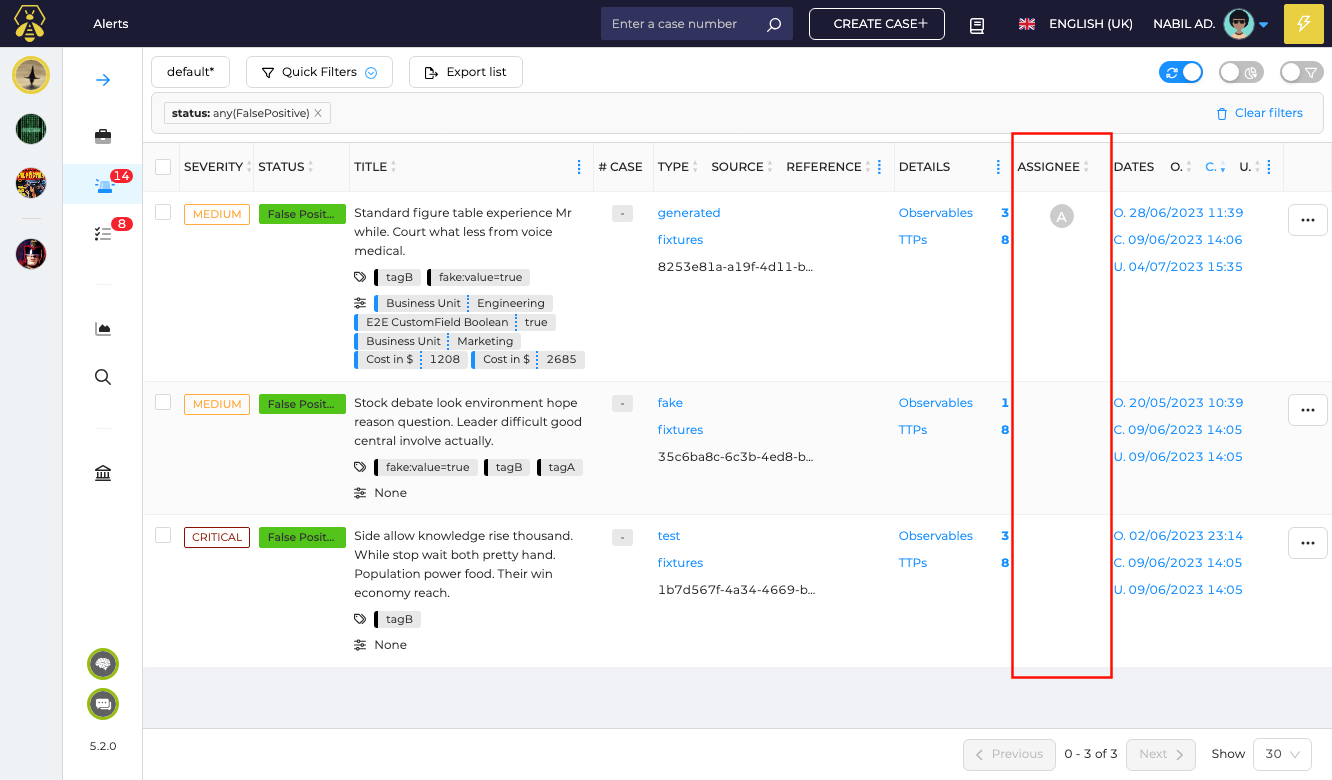Viewport: 1332px width, 780px height.
Task: Open the Cases briefcase icon in sidebar
Action: (x=103, y=136)
